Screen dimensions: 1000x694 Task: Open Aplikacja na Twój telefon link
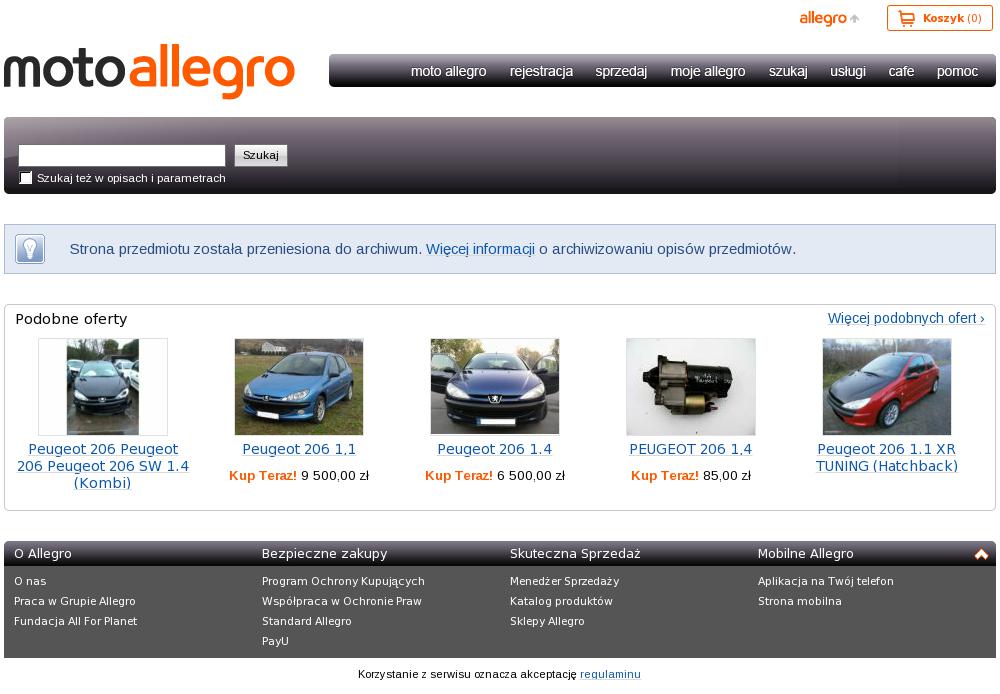pyautogui.click(x=825, y=581)
